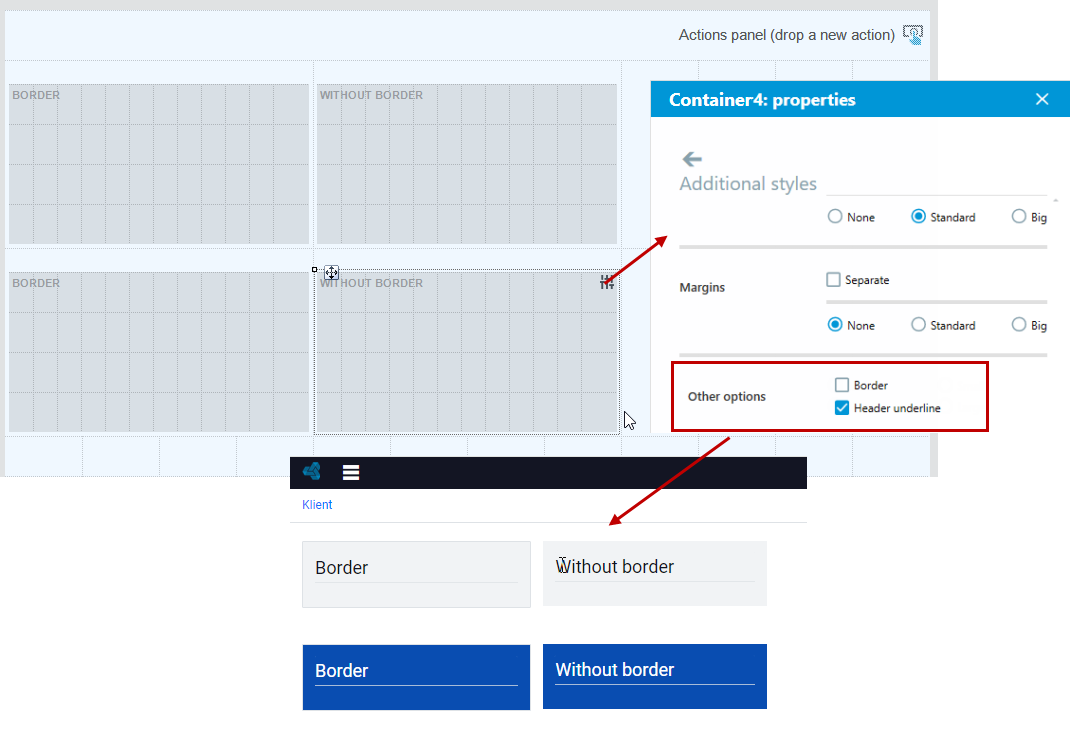Viewport: 1086px width, 729px height.
Task: Click the already selected Standard radio option
Action: (x=918, y=217)
